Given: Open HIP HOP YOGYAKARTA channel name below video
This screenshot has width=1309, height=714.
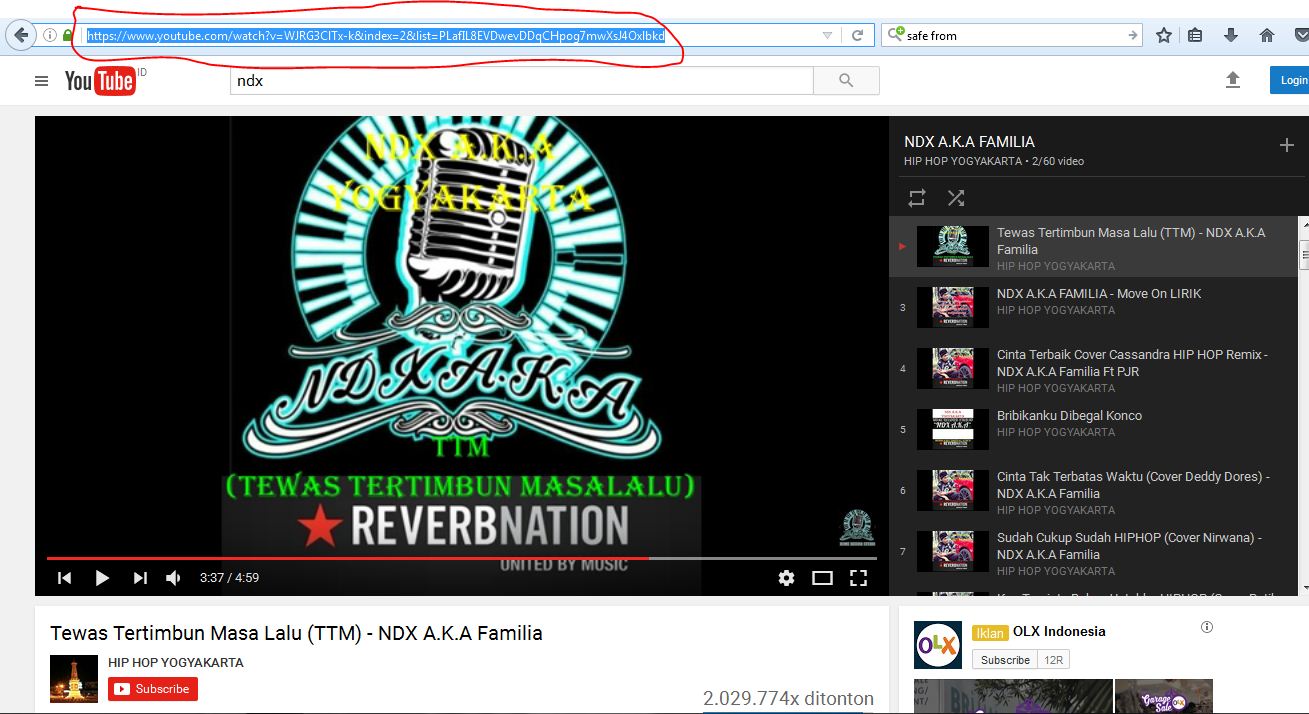Looking at the screenshot, I should 176,662.
